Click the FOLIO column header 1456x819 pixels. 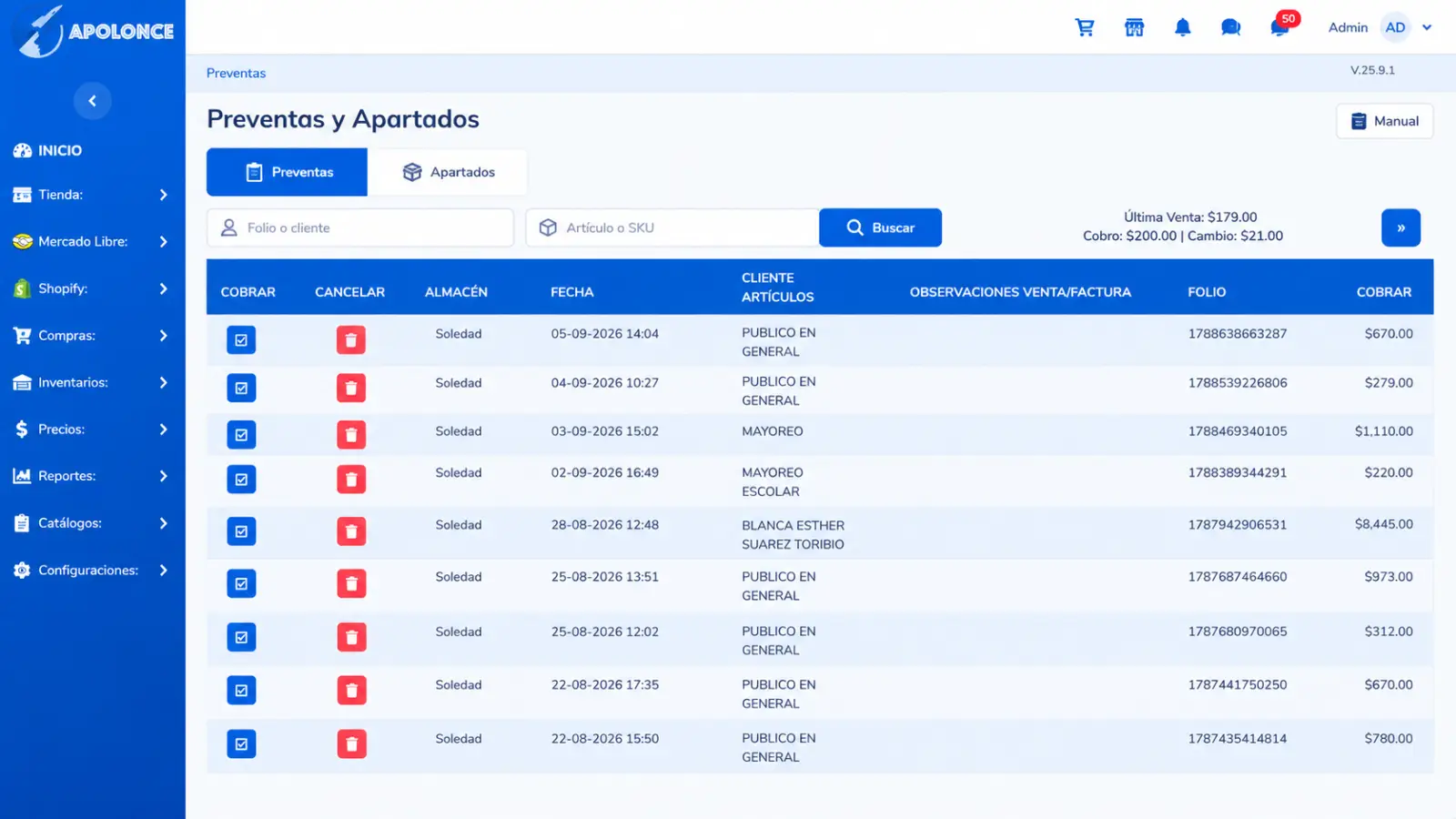click(1207, 292)
